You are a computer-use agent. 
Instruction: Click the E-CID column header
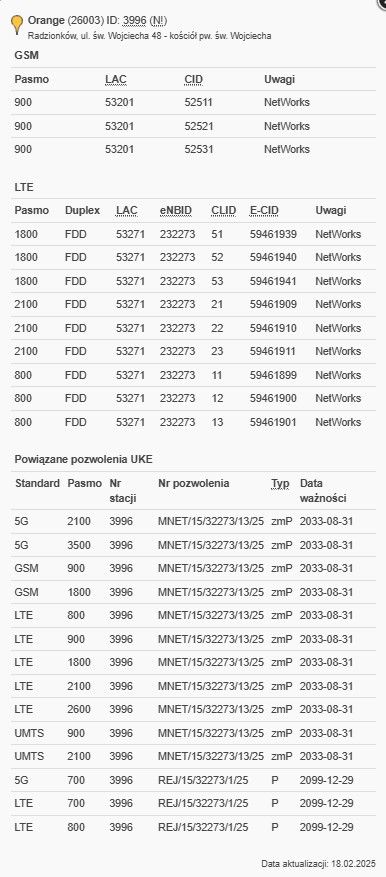tap(264, 210)
